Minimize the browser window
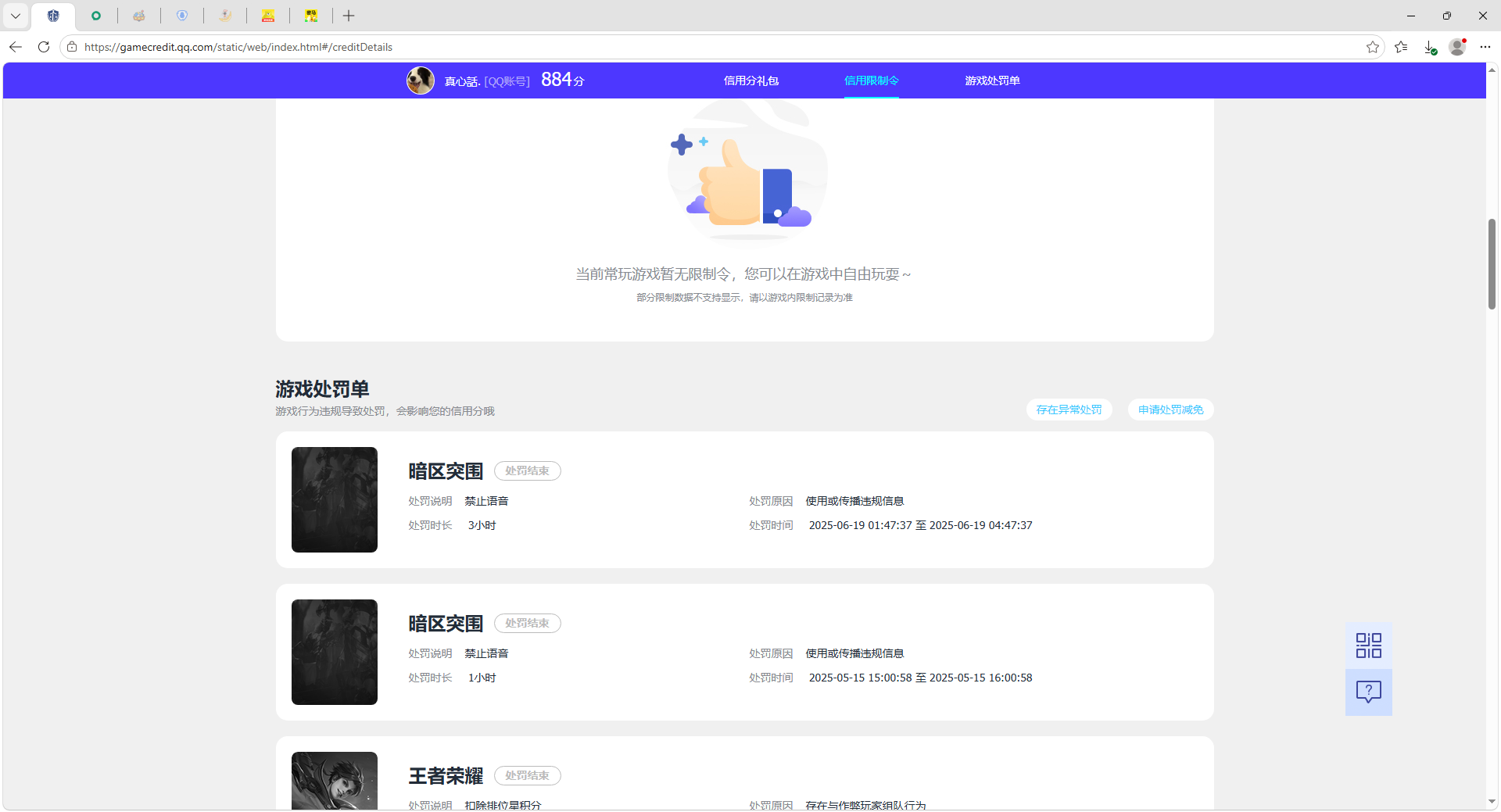 [x=1411, y=16]
